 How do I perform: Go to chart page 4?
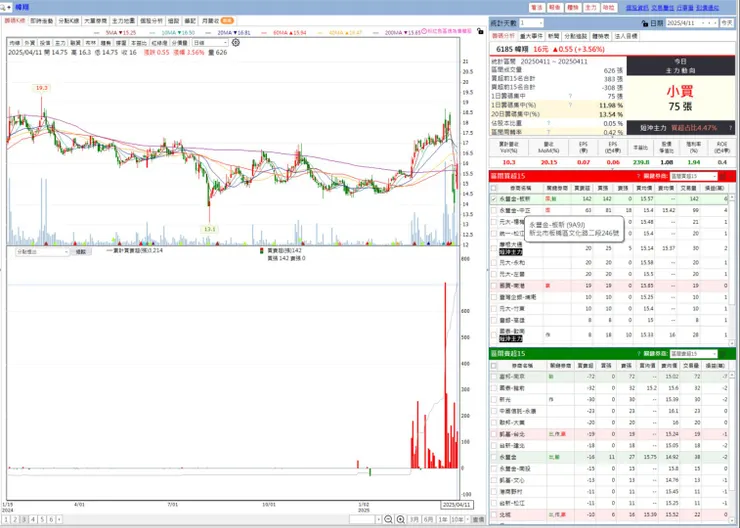pos(33,520)
